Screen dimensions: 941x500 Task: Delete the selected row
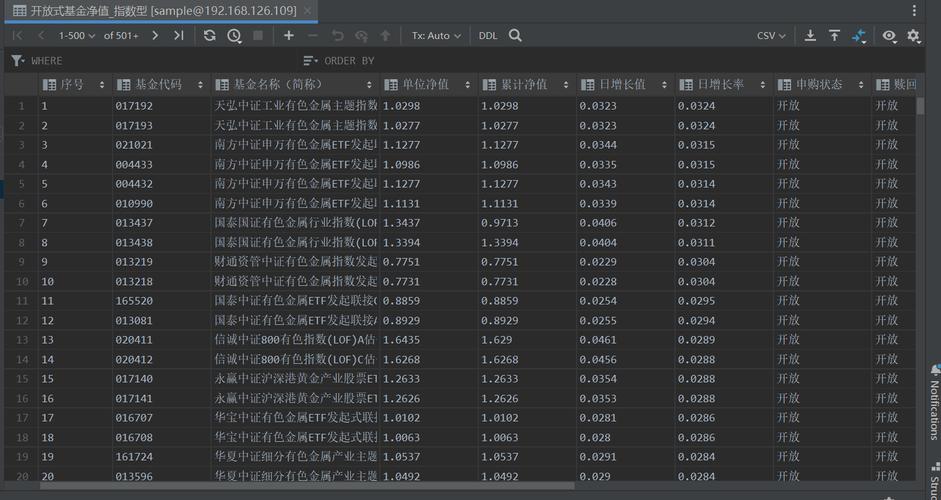(313, 35)
